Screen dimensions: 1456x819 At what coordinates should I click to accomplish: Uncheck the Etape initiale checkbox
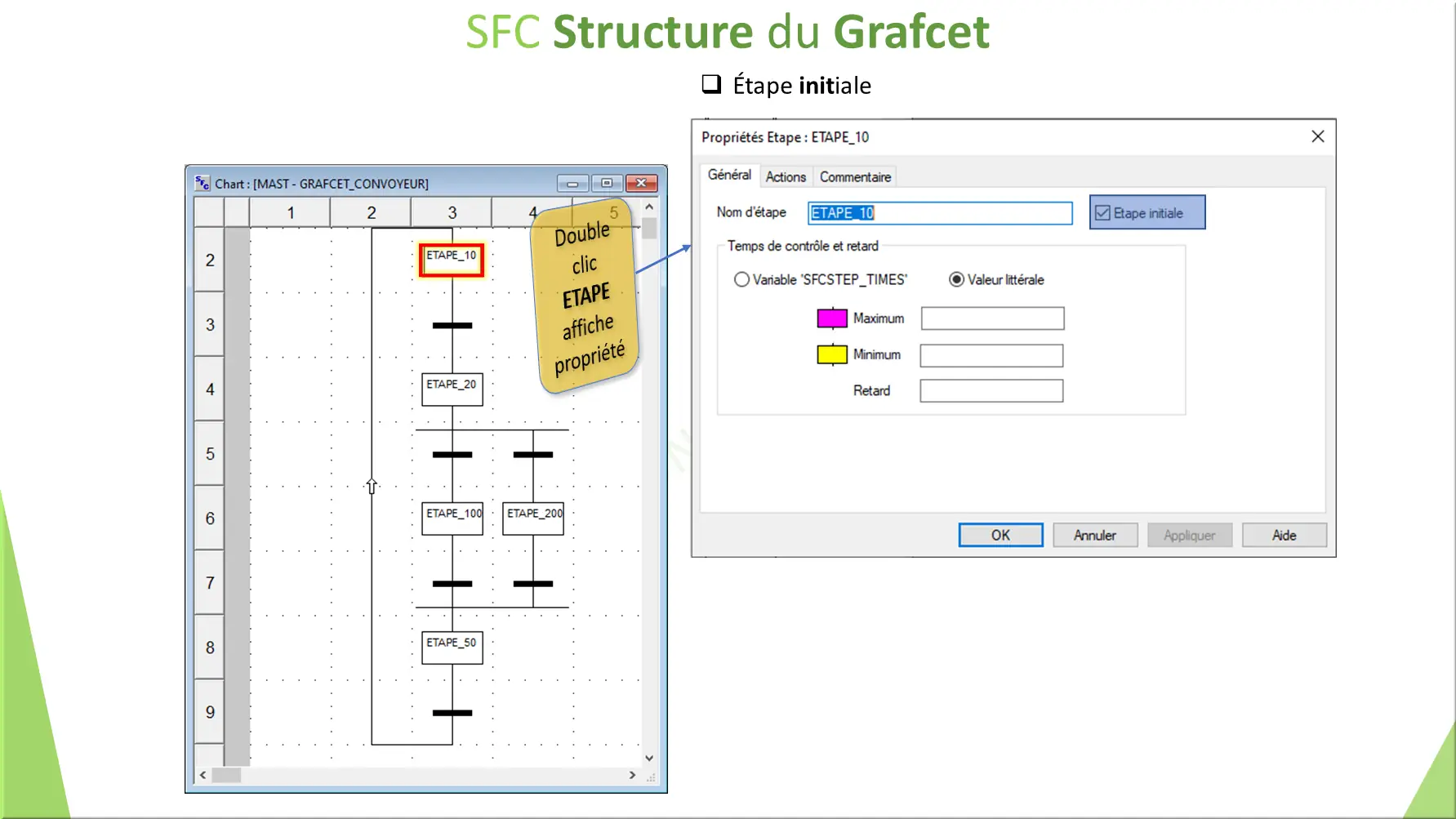1102,212
